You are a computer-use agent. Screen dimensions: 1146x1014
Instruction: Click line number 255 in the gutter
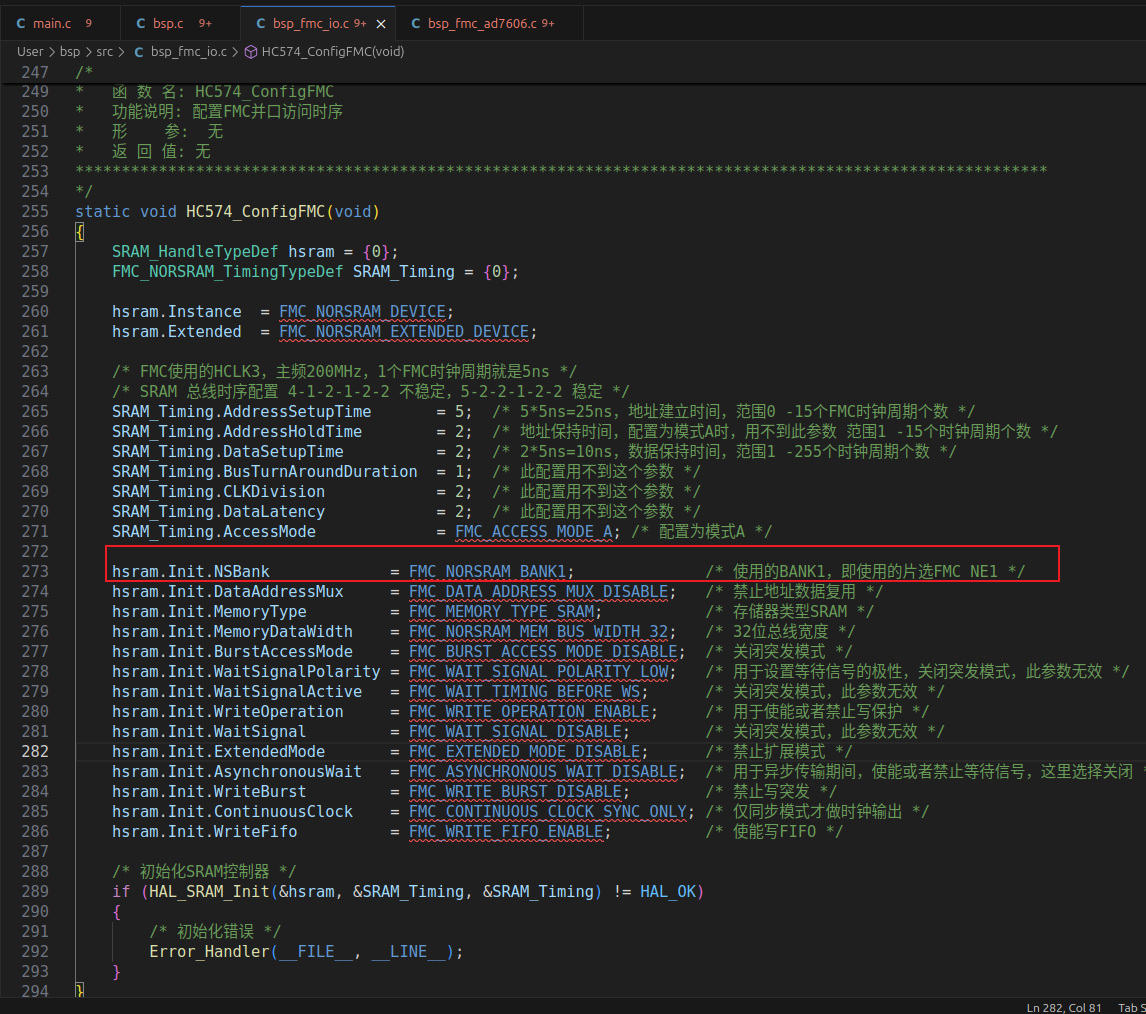pos(35,211)
